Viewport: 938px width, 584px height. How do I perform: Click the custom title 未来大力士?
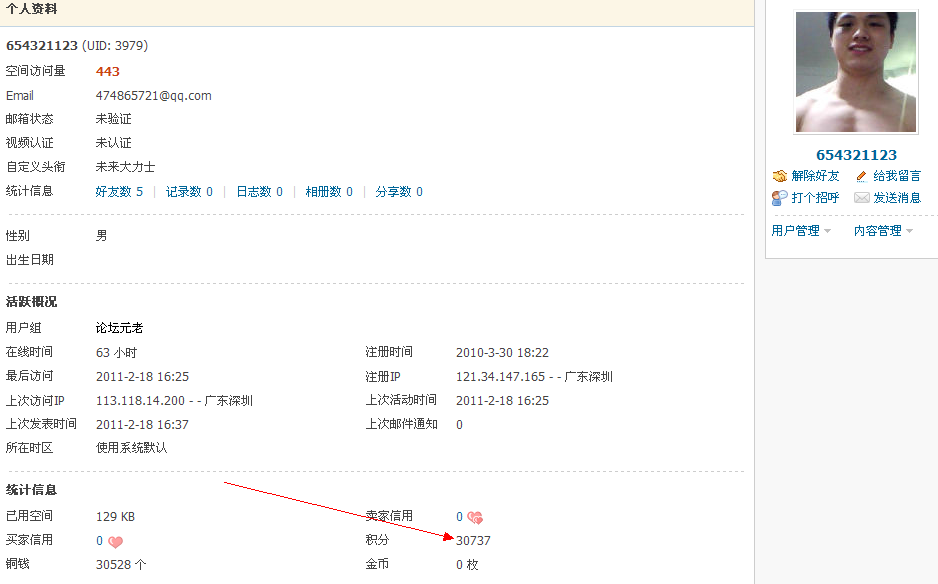pyautogui.click(x=125, y=167)
